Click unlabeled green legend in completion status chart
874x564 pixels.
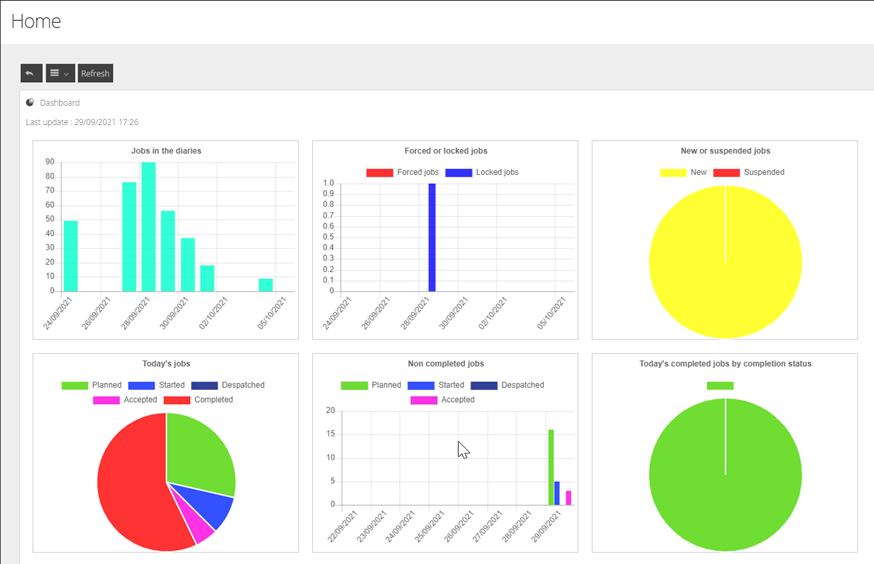[720, 386]
